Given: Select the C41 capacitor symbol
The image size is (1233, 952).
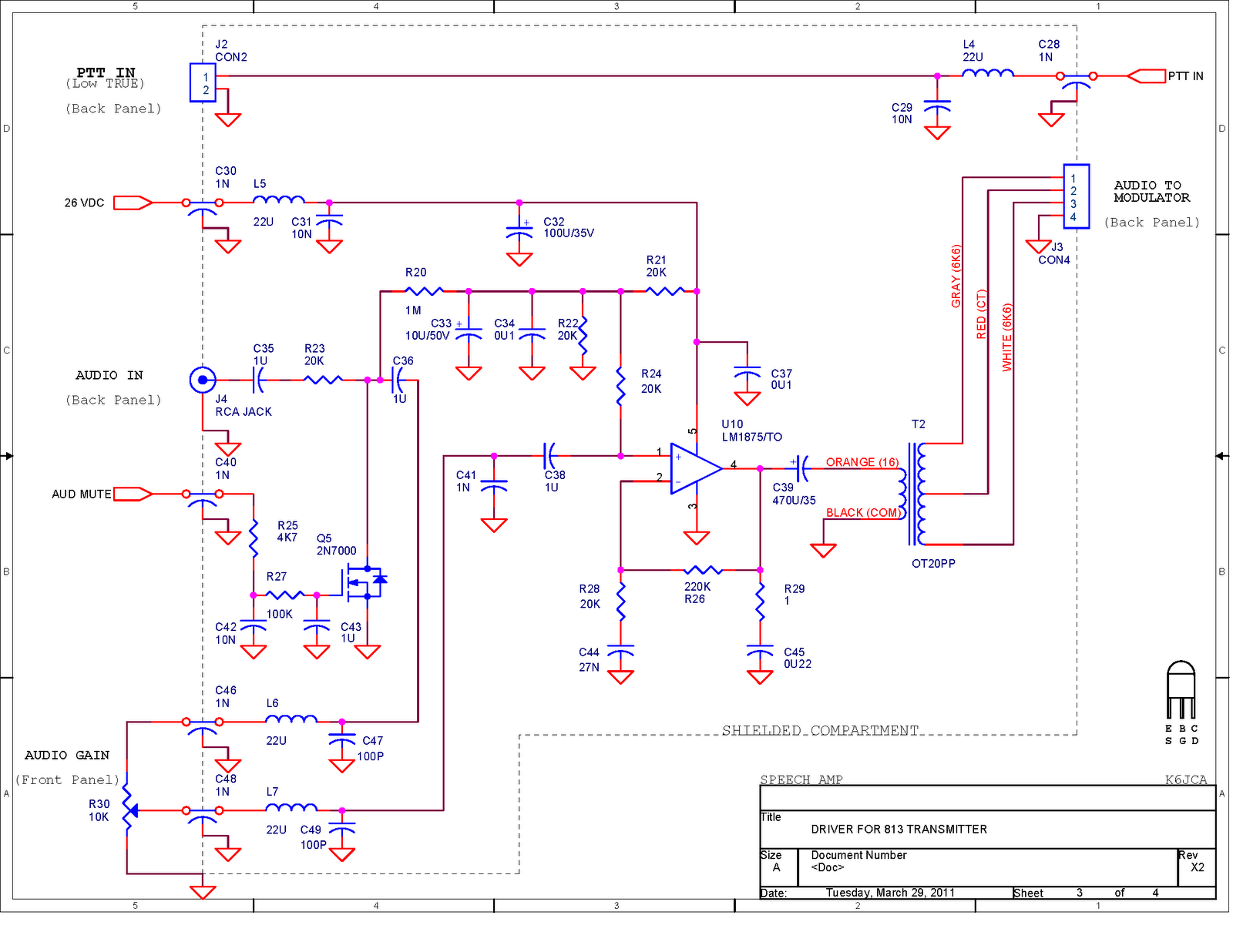Looking at the screenshot, I should [494, 487].
